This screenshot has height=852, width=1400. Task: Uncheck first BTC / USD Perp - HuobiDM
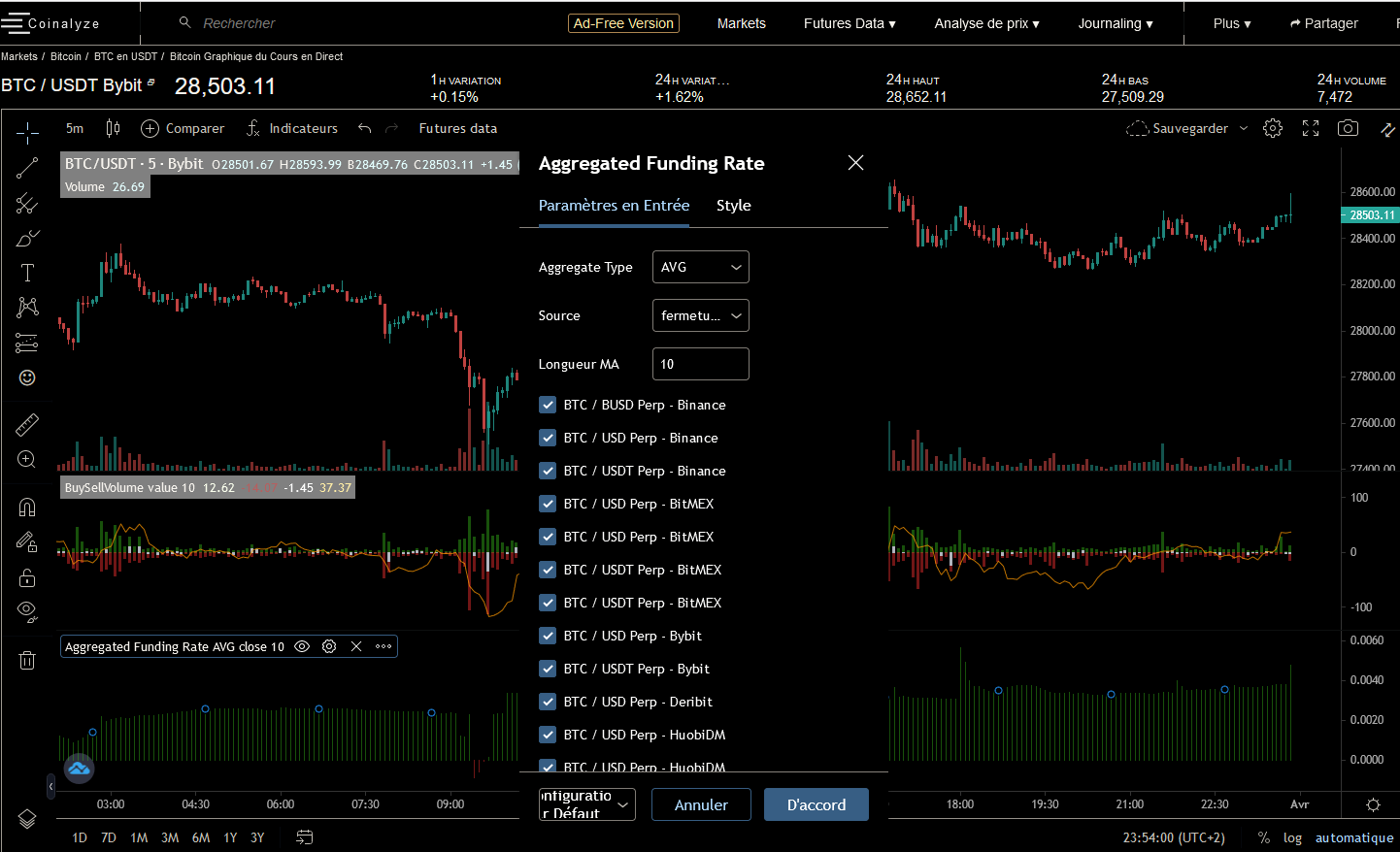548,735
